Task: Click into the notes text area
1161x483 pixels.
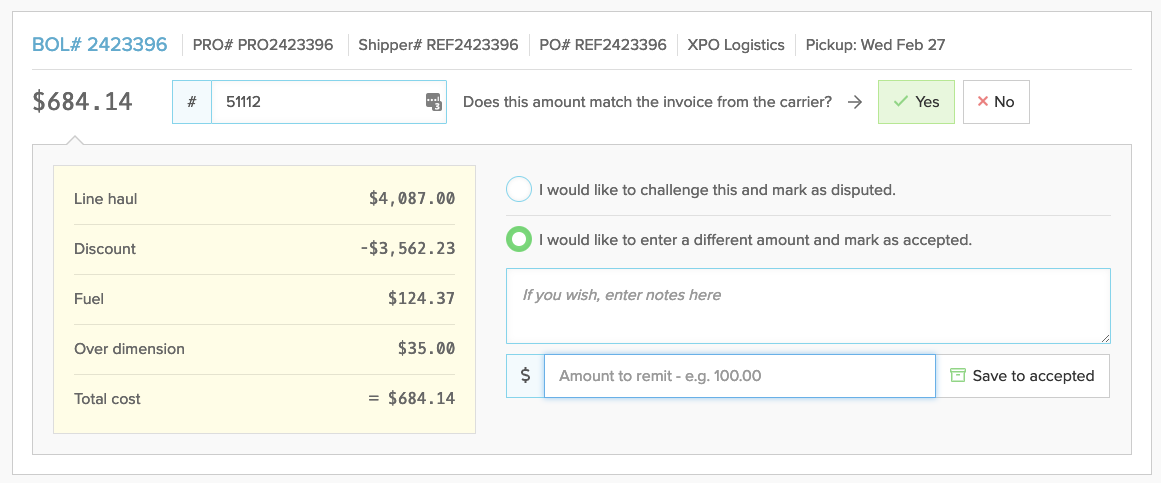Action: click(808, 306)
